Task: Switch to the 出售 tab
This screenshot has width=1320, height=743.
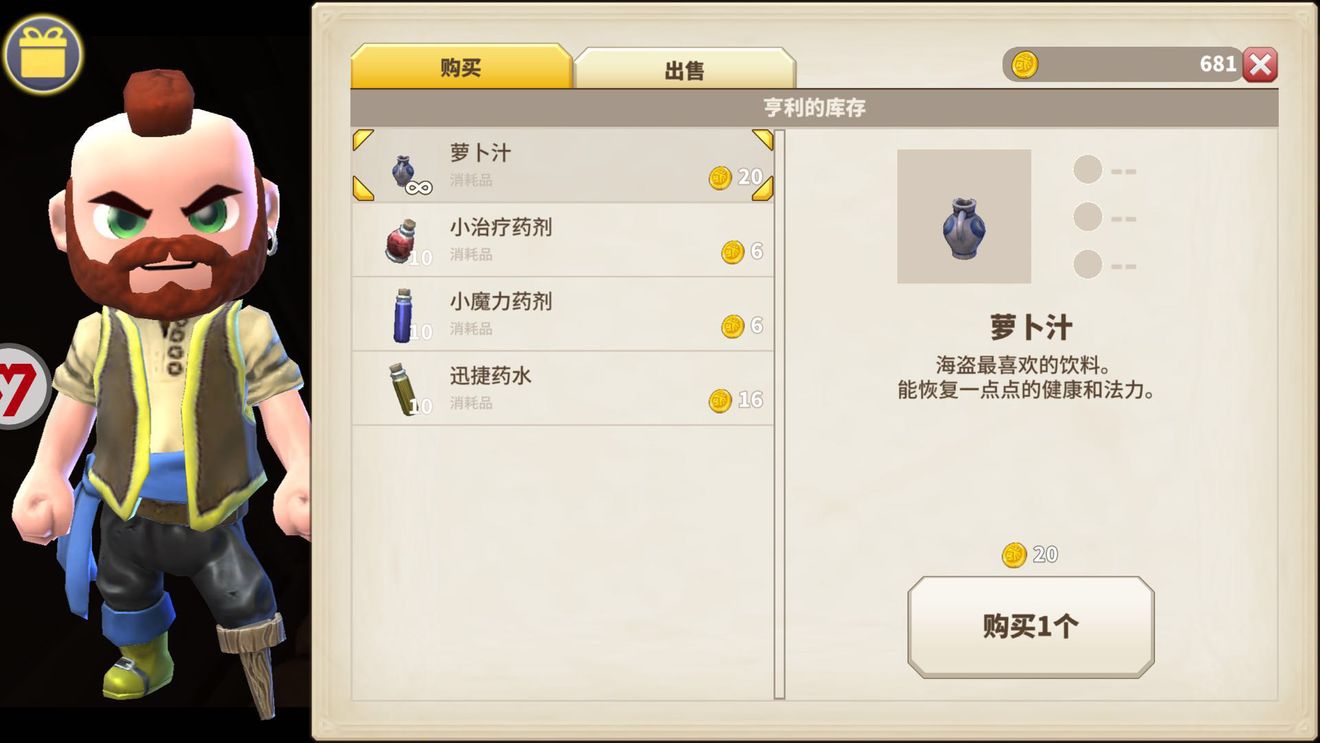Action: pyautogui.click(x=685, y=69)
